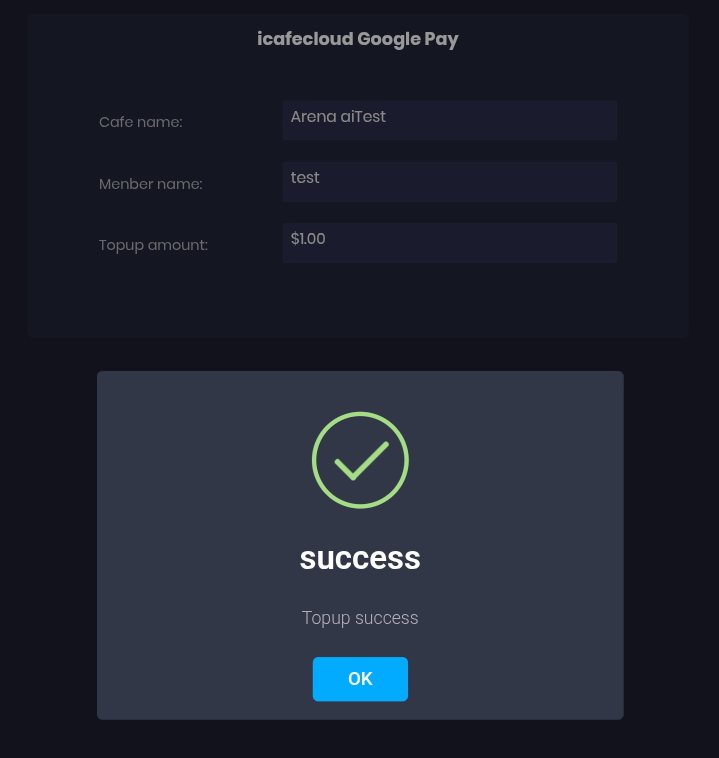
Task: Click the "Topup amount:" label
Action: pyautogui.click(x=153, y=245)
